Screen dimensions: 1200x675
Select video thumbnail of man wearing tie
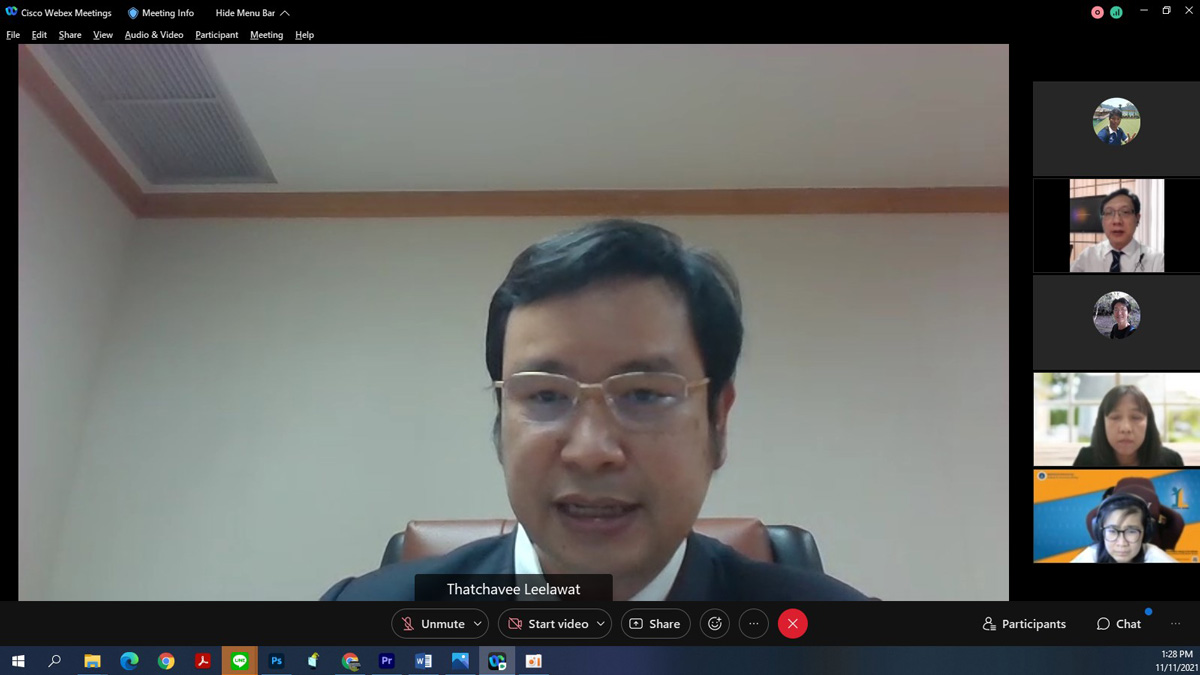point(1116,226)
